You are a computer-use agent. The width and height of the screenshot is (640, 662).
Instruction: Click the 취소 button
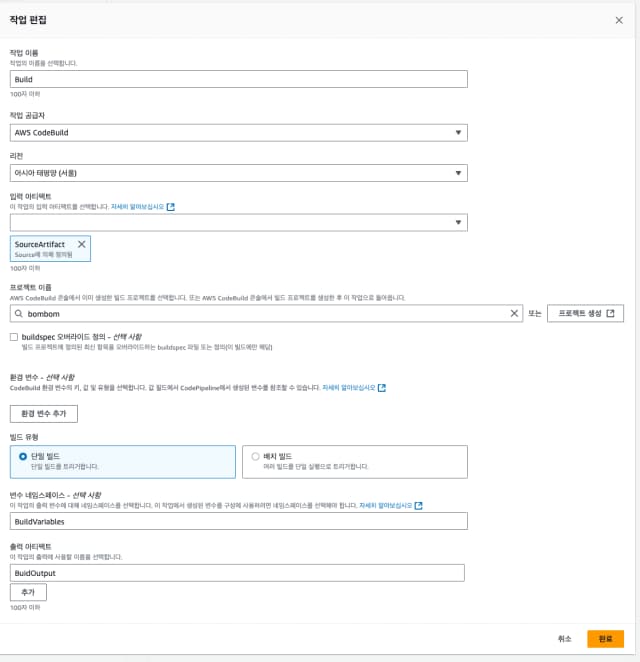click(564, 639)
